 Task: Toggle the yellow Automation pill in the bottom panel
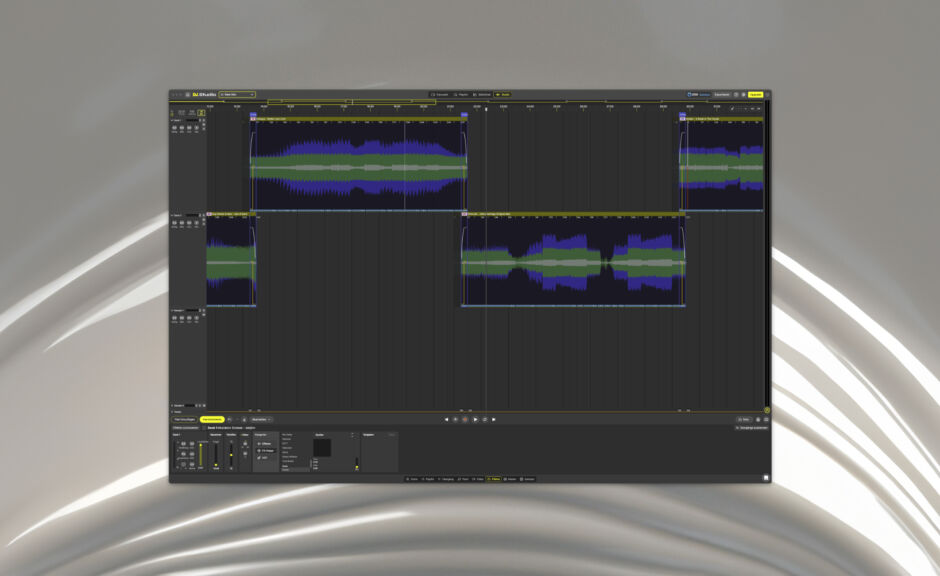[x=212, y=419]
